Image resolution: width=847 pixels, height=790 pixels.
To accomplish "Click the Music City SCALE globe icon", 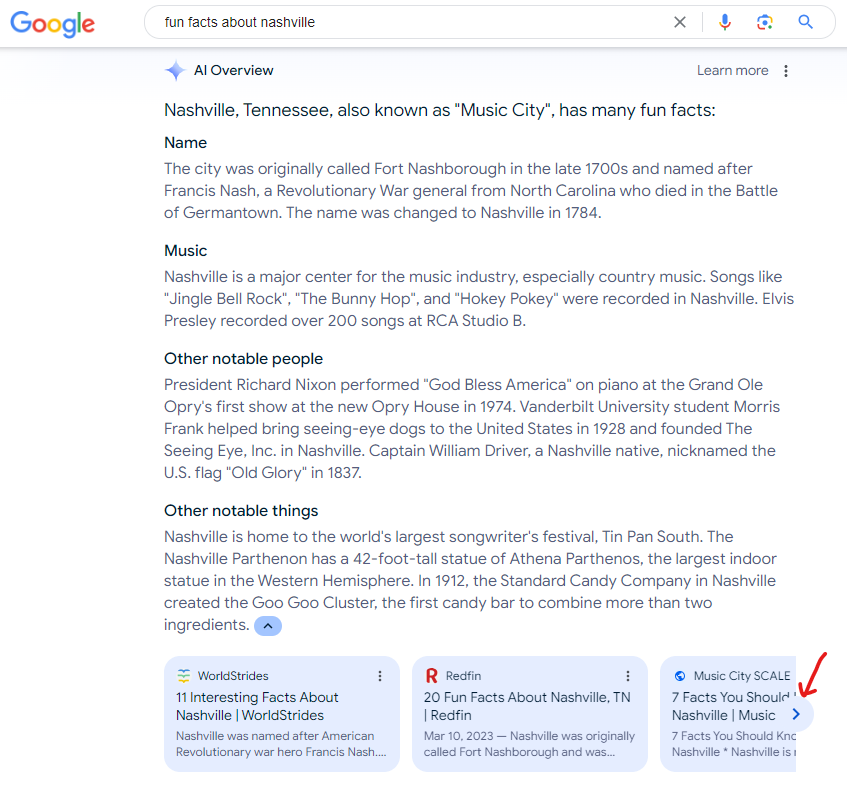I will point(680,676).
